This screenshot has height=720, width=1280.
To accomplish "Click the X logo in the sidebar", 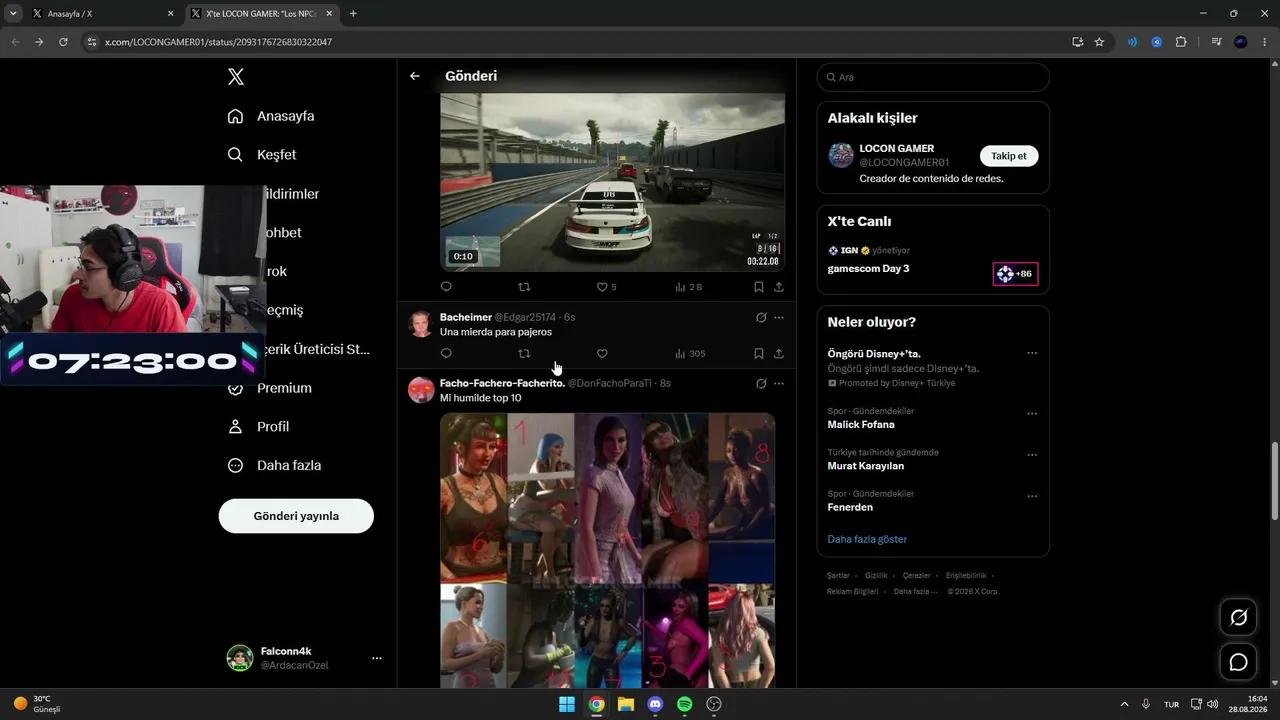I will point(235,77).
